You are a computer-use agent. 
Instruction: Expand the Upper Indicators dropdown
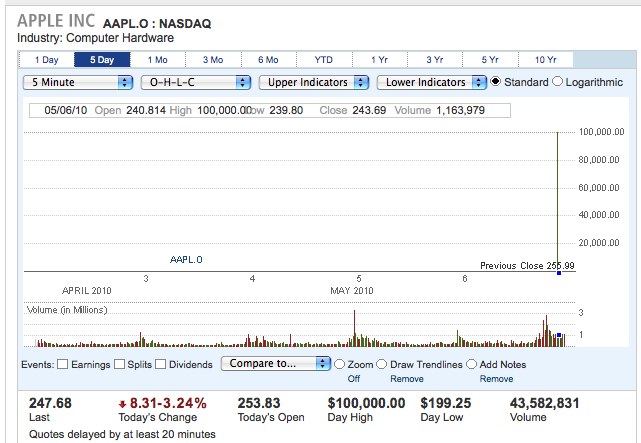(x=314, y=82)
